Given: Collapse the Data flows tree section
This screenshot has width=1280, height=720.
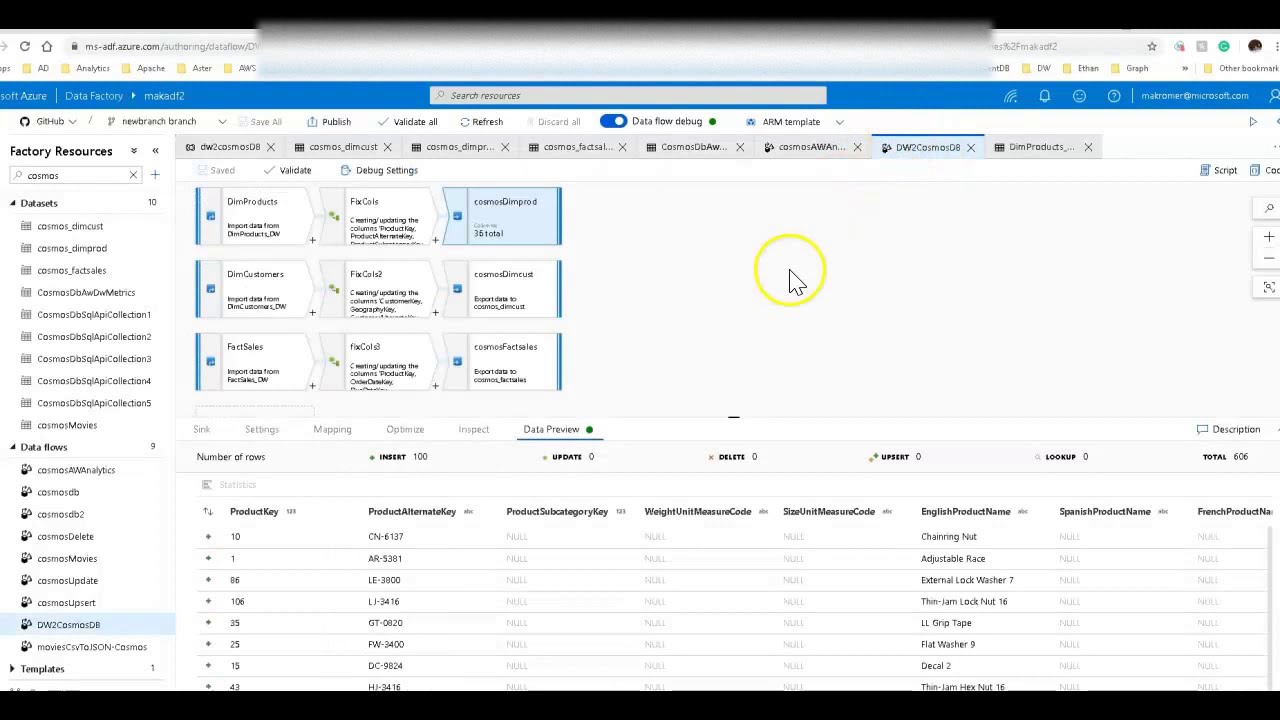Looking at the screenshot, I should [x=13, y=447].
